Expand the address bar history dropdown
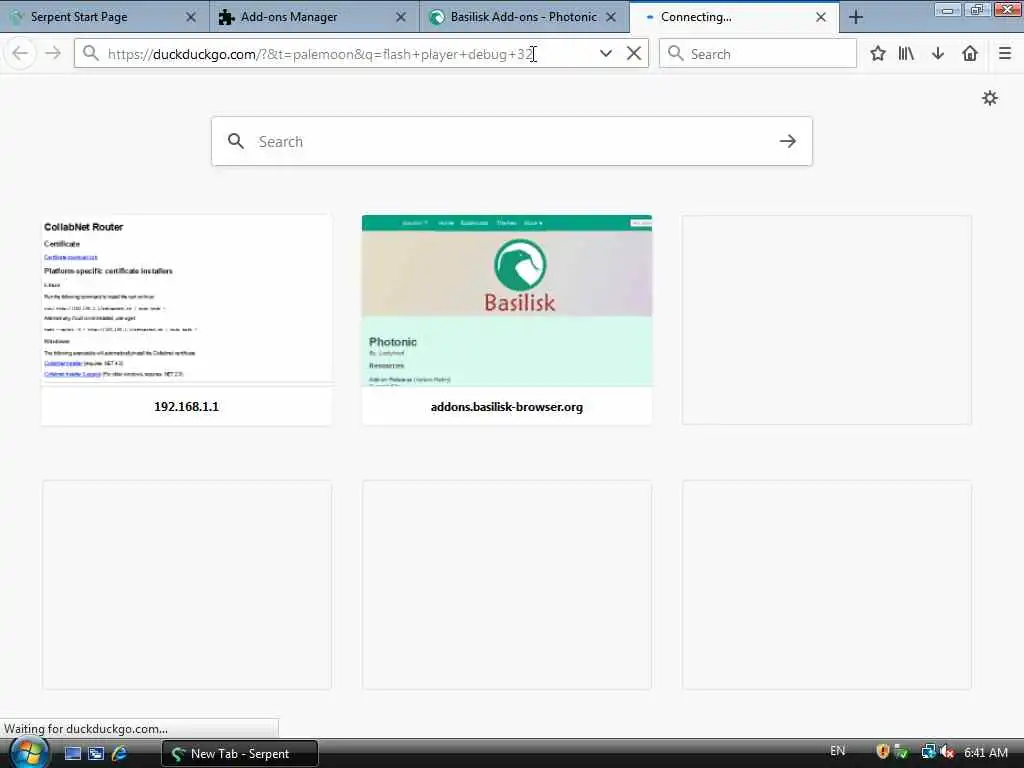 click(606, 54)
